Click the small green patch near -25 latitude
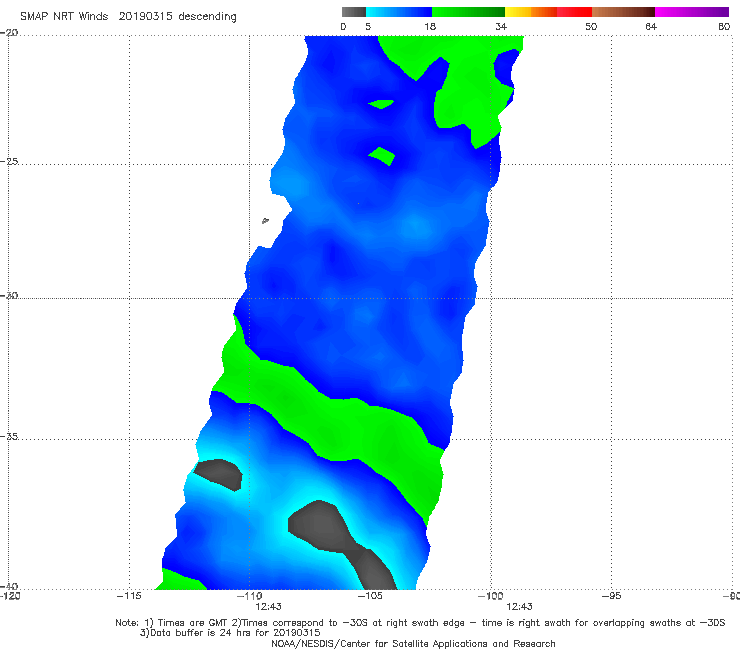 tap(381, 156)
